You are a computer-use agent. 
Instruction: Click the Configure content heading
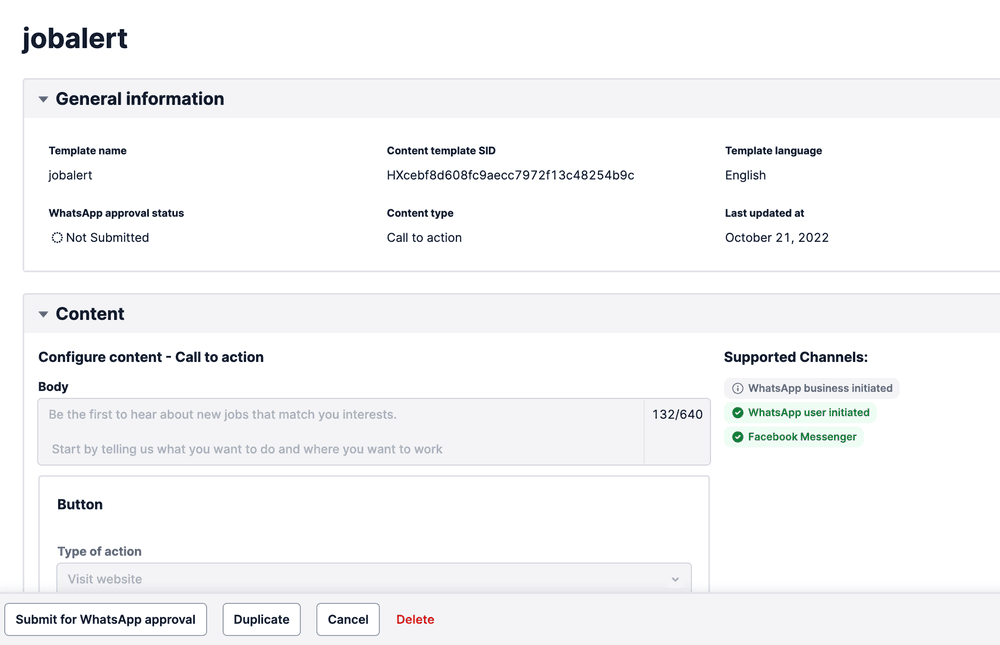coord(148,357)
